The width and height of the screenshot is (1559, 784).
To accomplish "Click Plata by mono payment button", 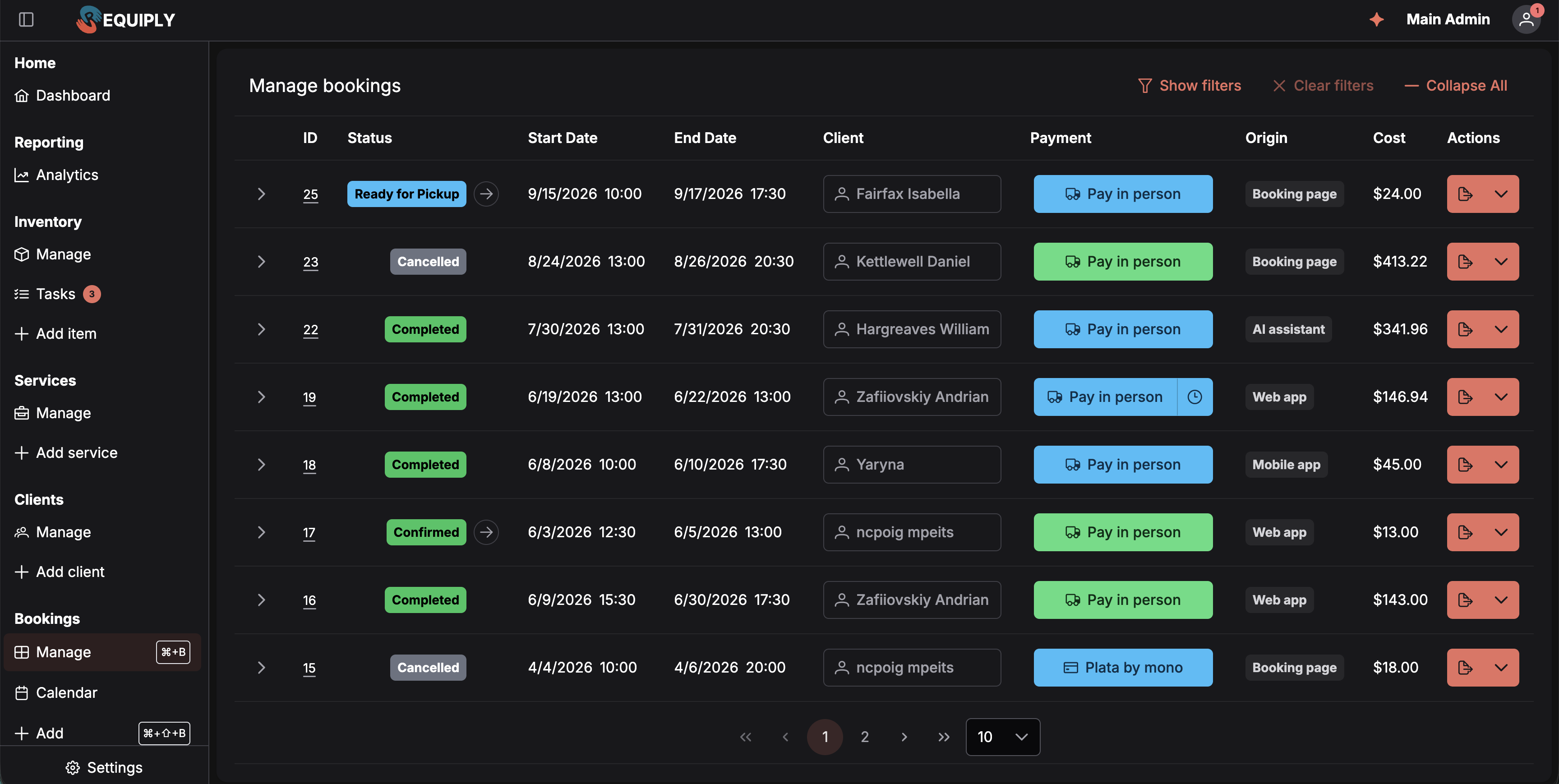I will [x=1123, y=668].
